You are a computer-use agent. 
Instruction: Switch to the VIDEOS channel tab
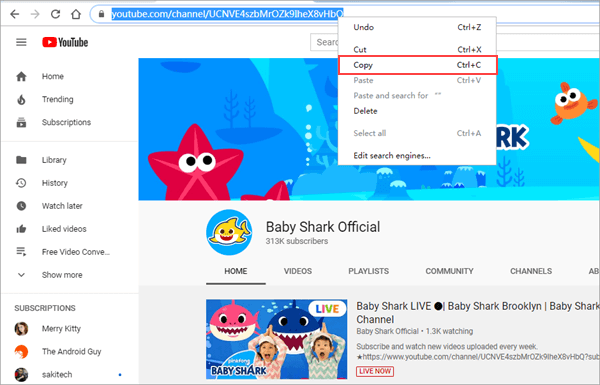[298, 271]
